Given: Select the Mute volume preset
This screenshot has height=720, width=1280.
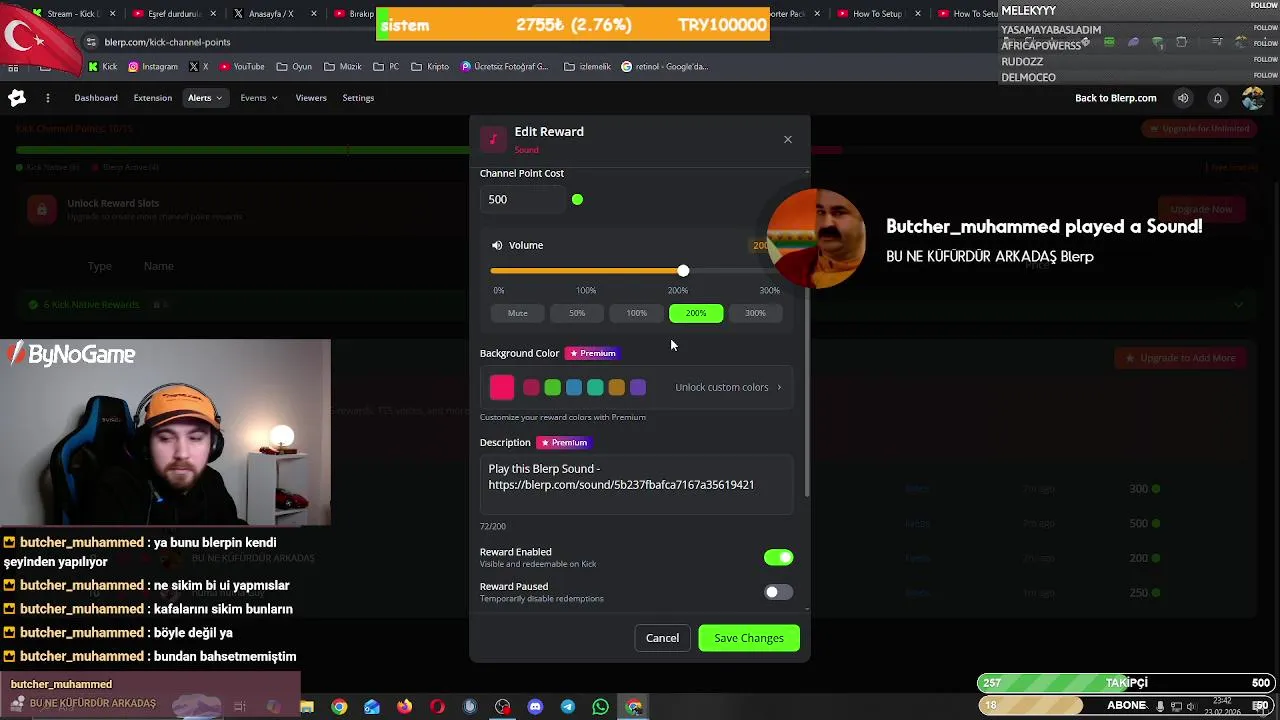Looking at the screenshot, I should 517,314.
